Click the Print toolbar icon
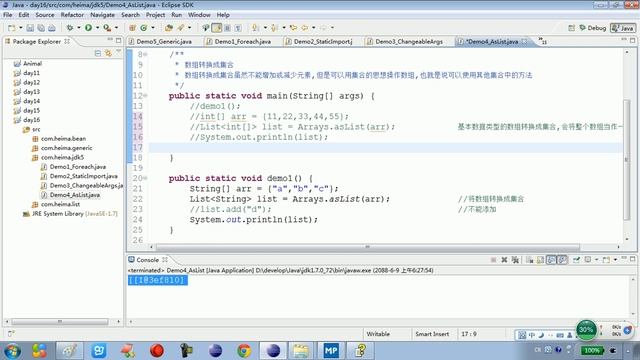Viewport: 640px width, 360px height. pos(51,28)
